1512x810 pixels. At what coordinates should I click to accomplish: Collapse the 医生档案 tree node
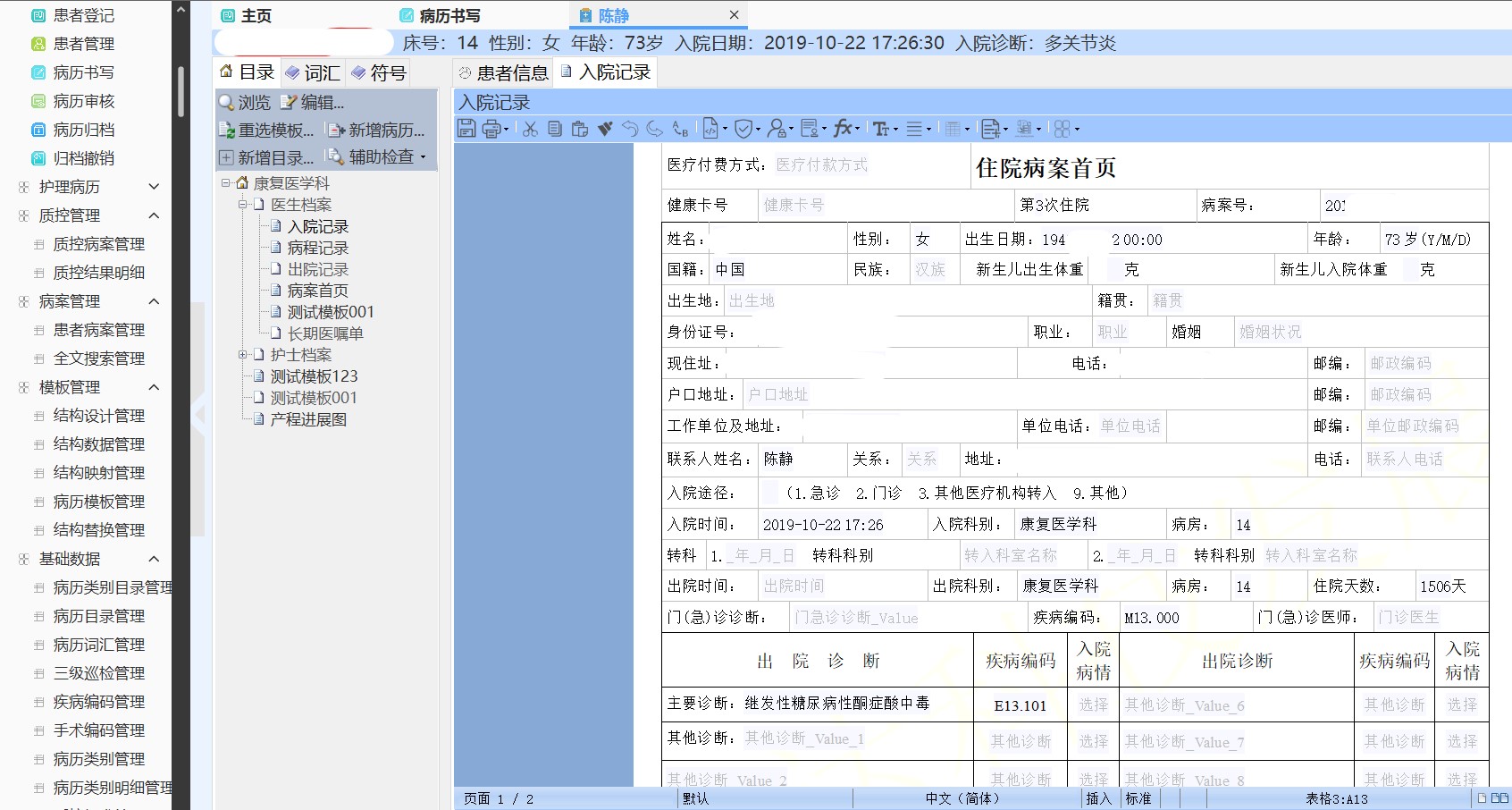(242, 205)
